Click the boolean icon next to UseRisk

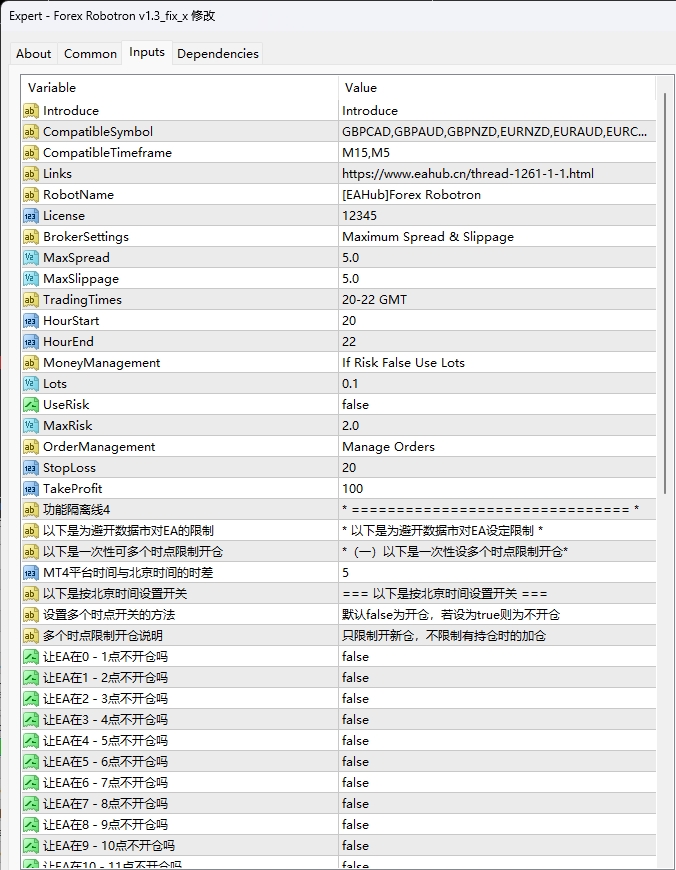pos(28,404)
